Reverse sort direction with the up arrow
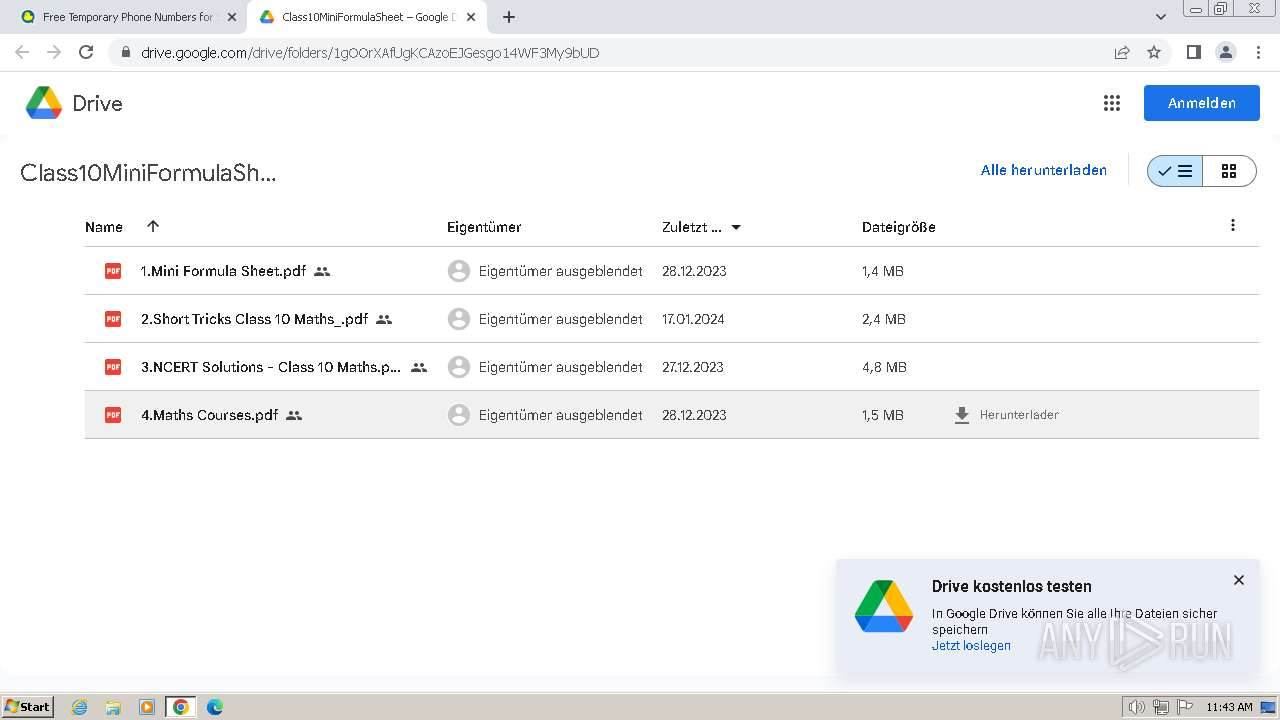The height and width of the screenshot is (720, 1280). click(153, 226)
